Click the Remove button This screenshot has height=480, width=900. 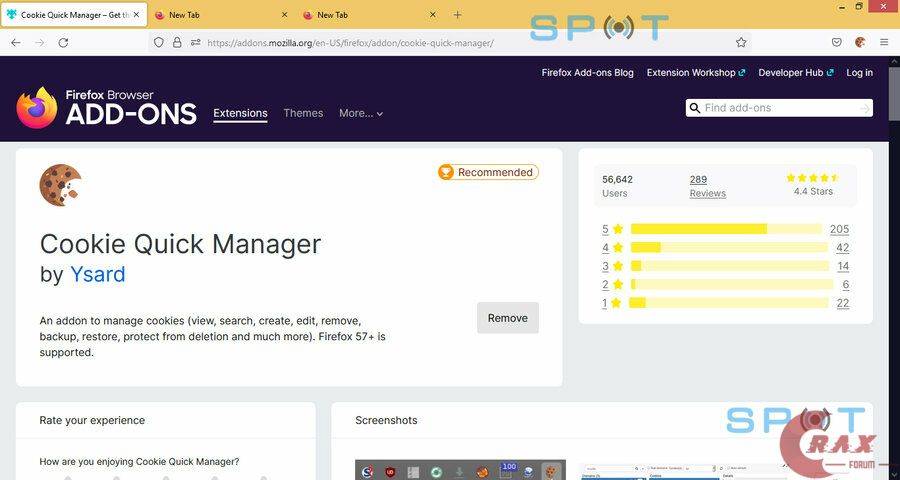[x=508, y=318]
